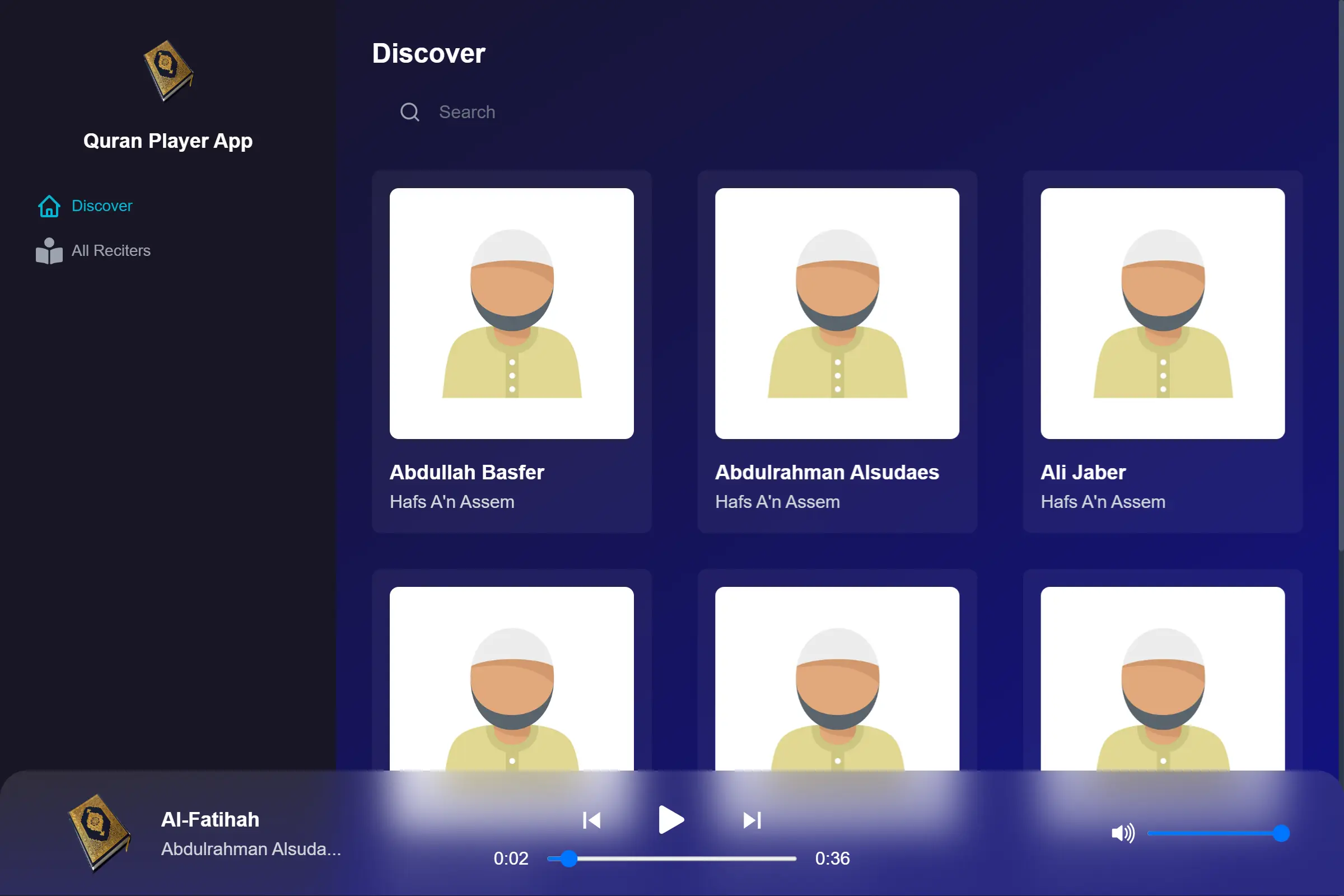Click the magnifier search icon

click(410, 112)
